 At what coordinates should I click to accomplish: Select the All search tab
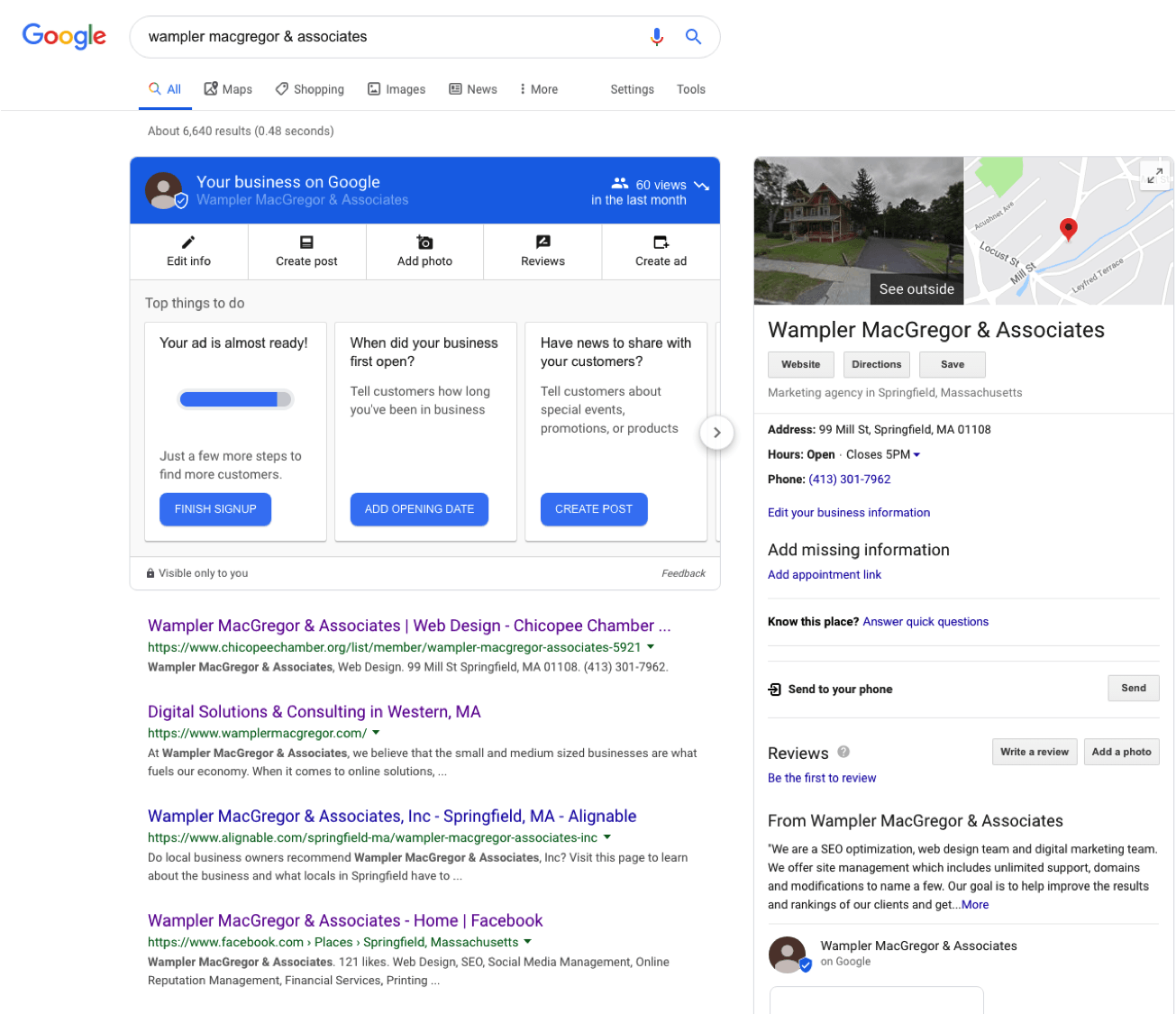165,89
